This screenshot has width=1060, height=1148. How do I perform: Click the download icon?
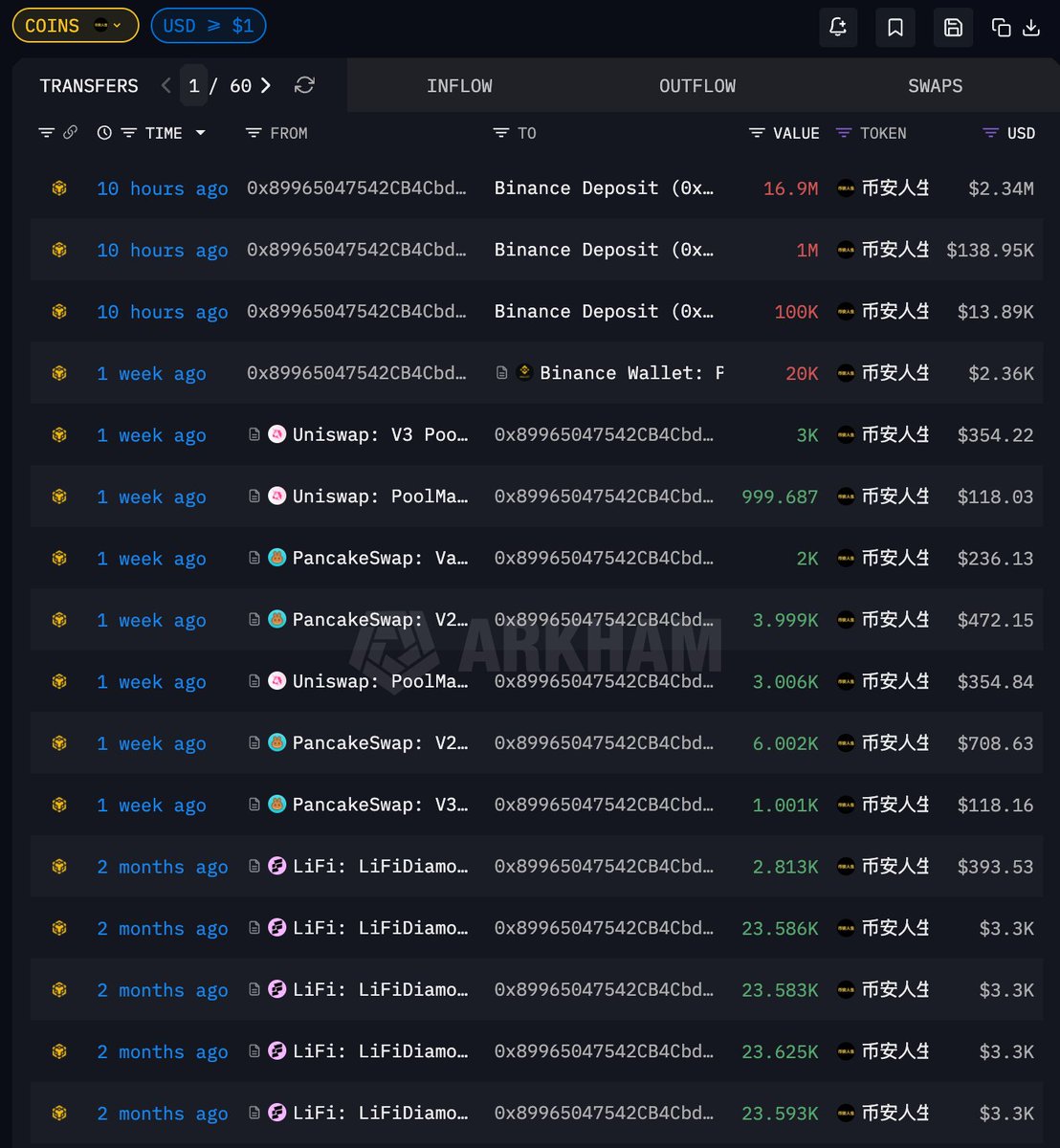(x=1031, y=28)
